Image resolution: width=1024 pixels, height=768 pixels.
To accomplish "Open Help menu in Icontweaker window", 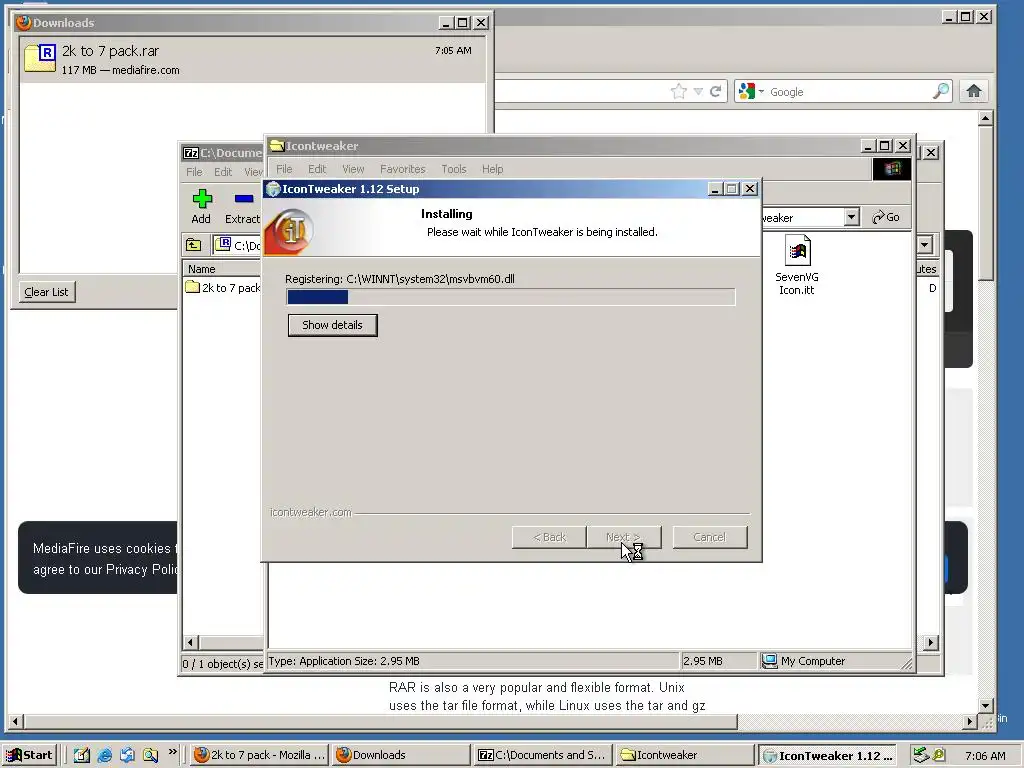I will [492, 169].
